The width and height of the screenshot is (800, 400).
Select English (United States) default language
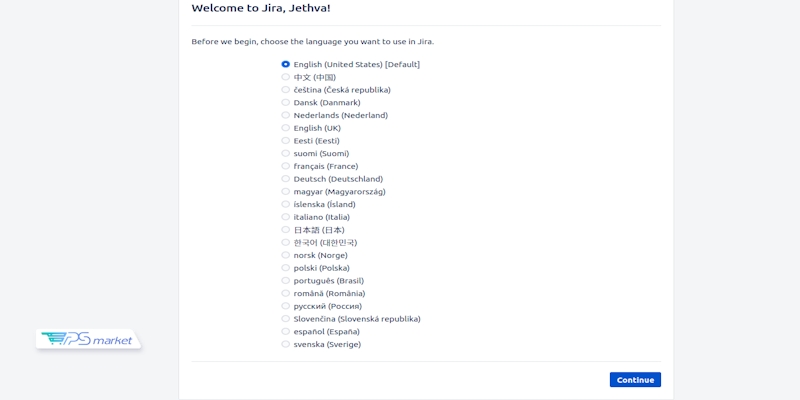286,64
